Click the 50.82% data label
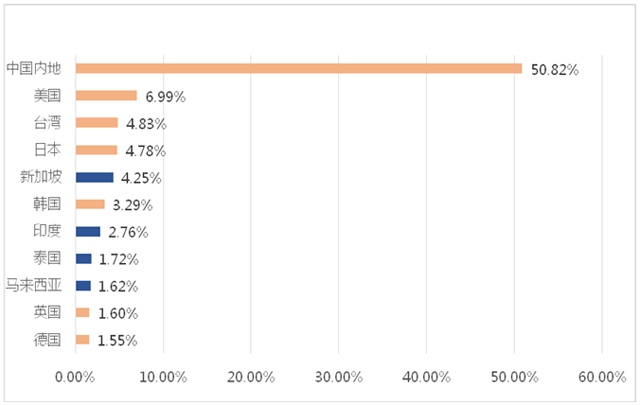The width and height of the screenshot is (640, 406). click(554, 69)
